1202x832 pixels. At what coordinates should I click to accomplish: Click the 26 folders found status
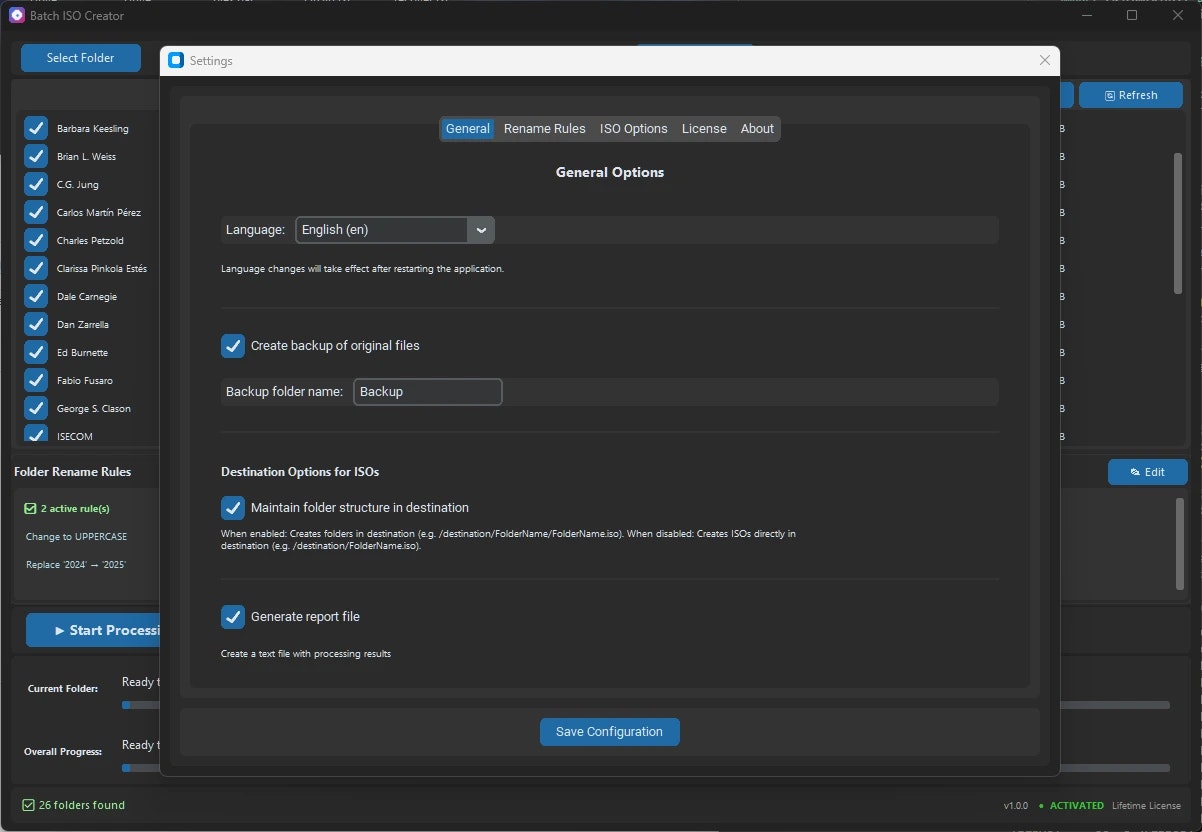(x=82, y=805)
